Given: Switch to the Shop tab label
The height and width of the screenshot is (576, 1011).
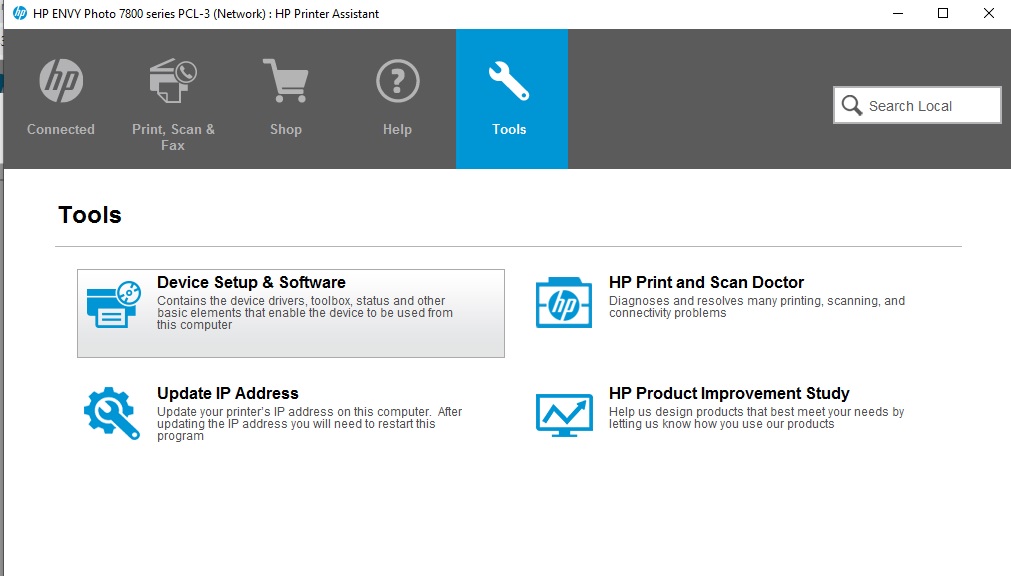Looking at the screenshot, I should click(286, 129).
